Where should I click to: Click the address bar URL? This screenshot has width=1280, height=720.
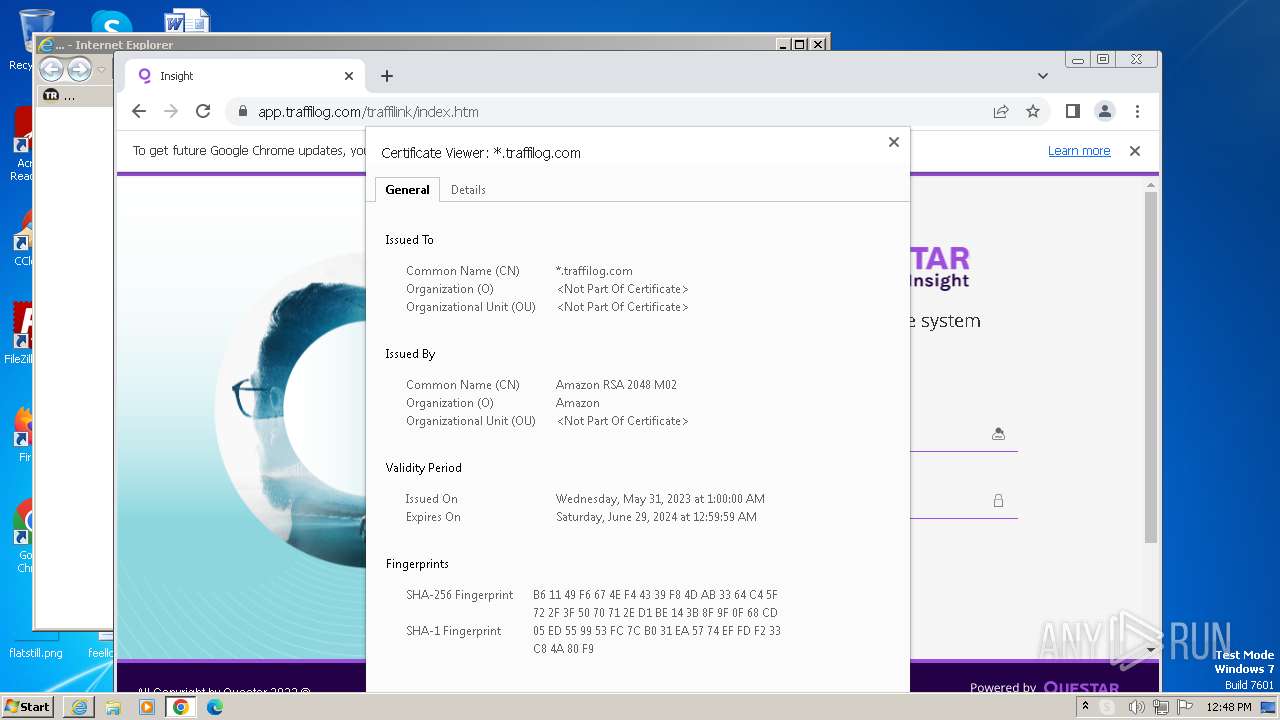point(368,112)
